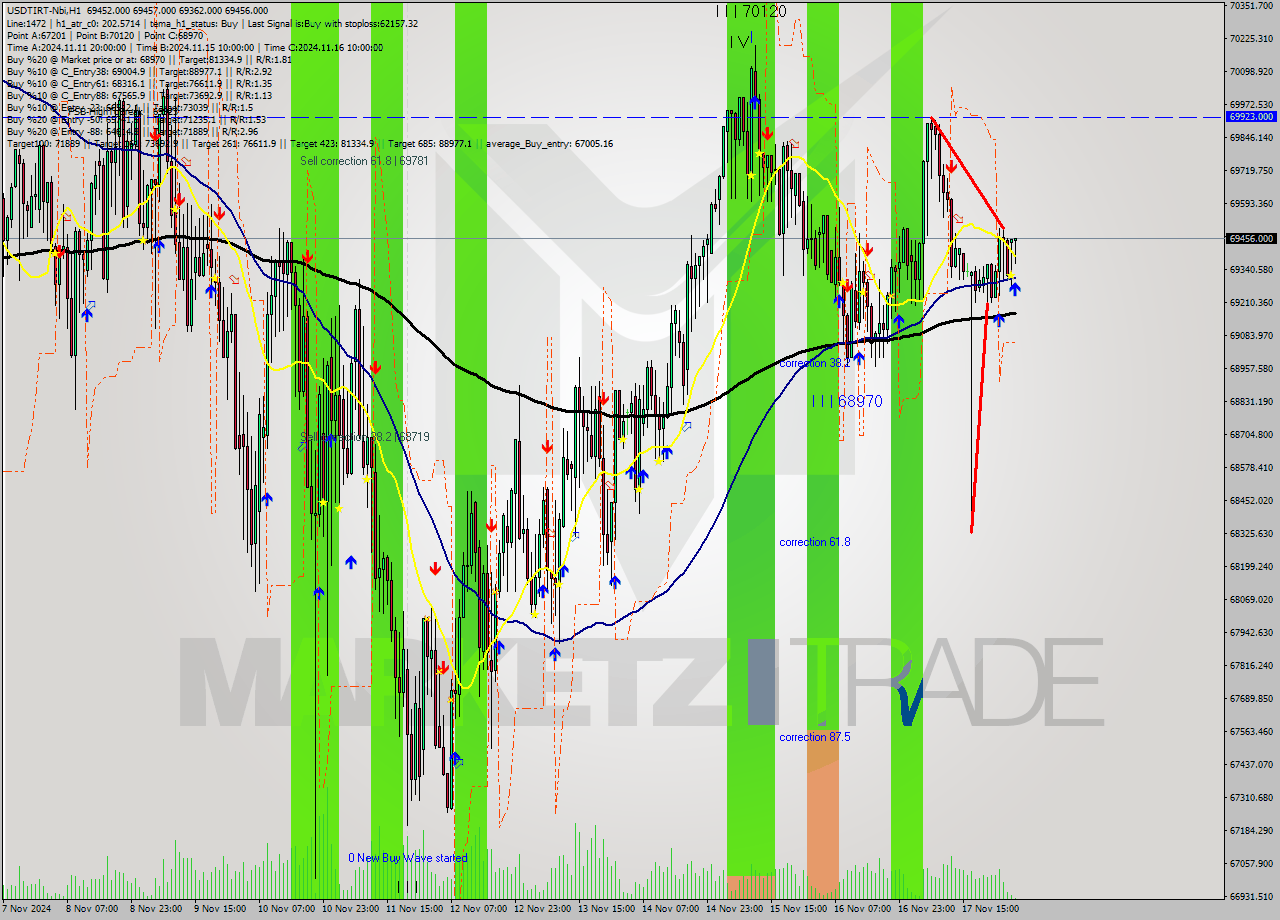Click 'Sell correction 61.8 | 69781' label
The width and height of the screenshot is (1280, 920).
[364, 161]
